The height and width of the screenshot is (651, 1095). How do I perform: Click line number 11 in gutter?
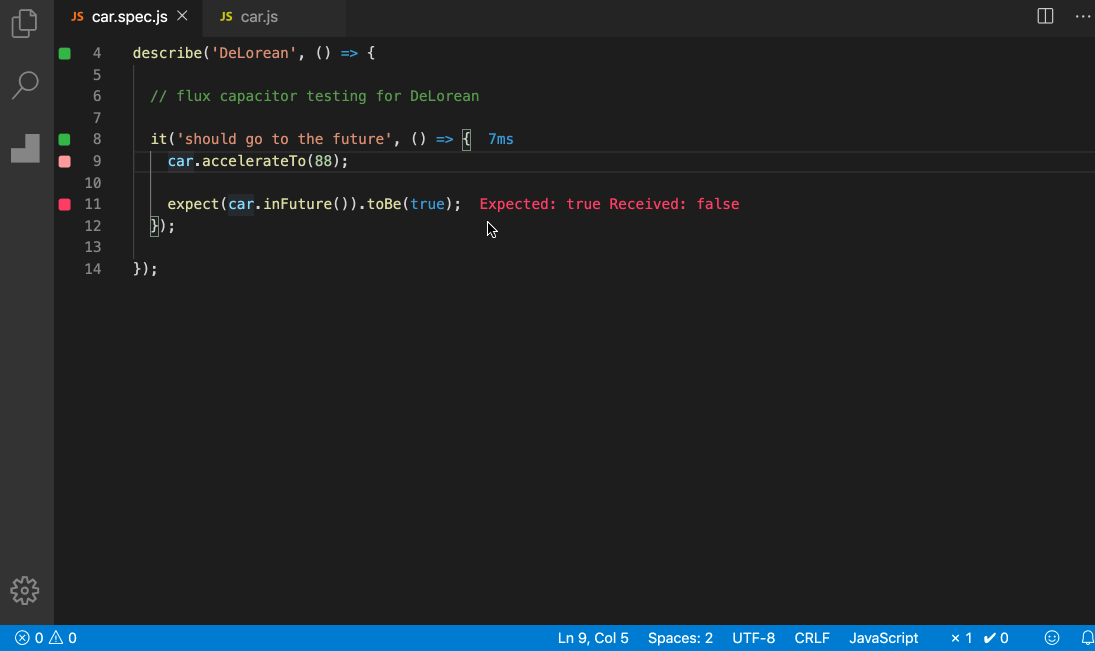(x=93, y=204)
